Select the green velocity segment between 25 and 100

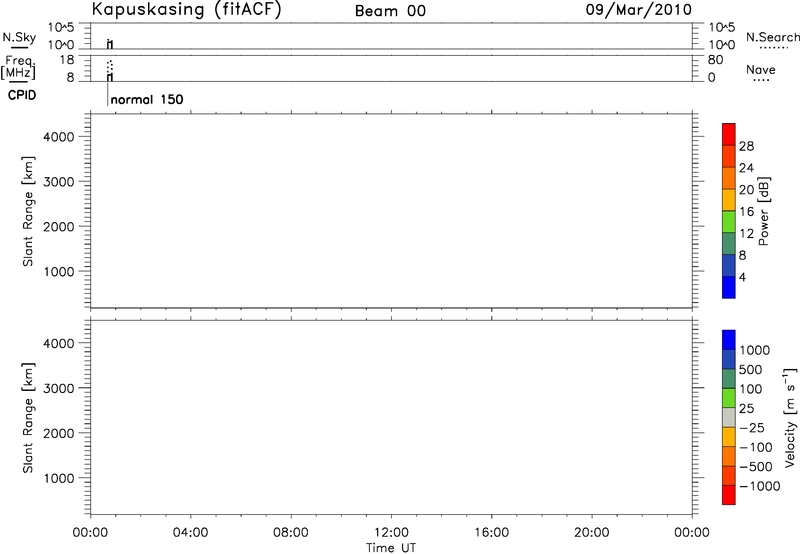pyautogui.click(x=729, y=398)
